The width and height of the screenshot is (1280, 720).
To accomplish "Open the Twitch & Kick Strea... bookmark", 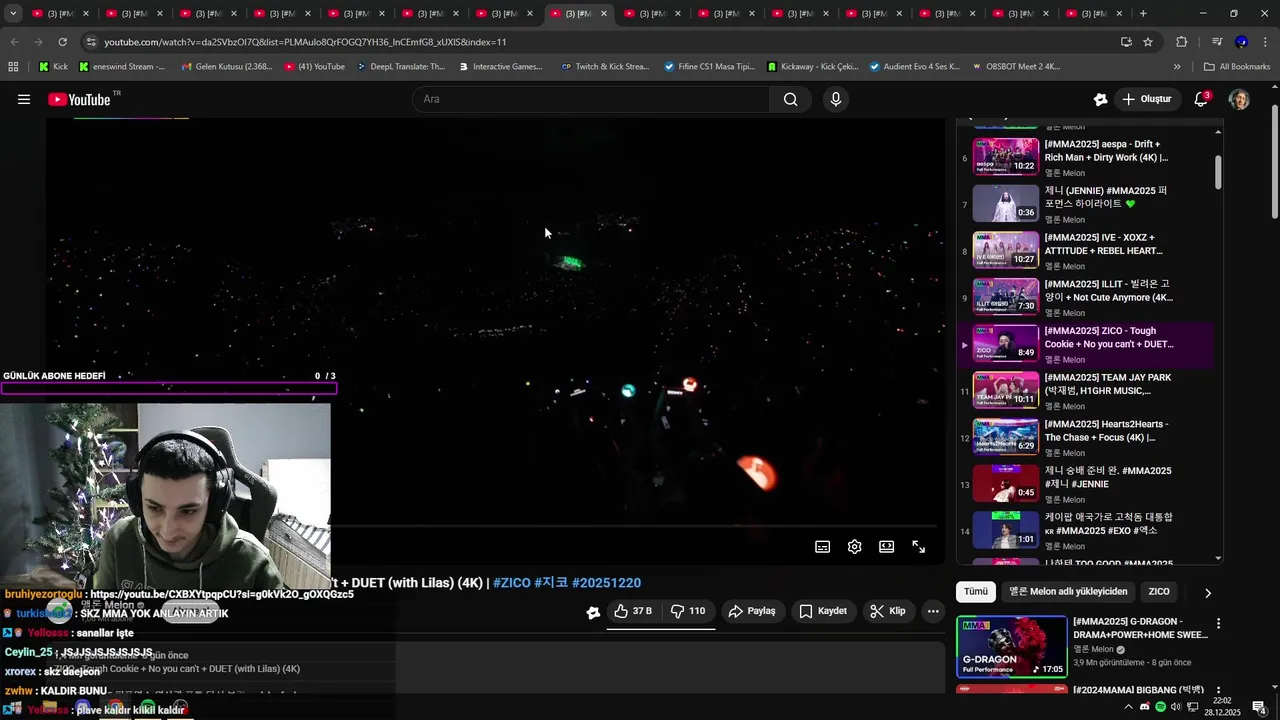I will (x=605, y=67).
